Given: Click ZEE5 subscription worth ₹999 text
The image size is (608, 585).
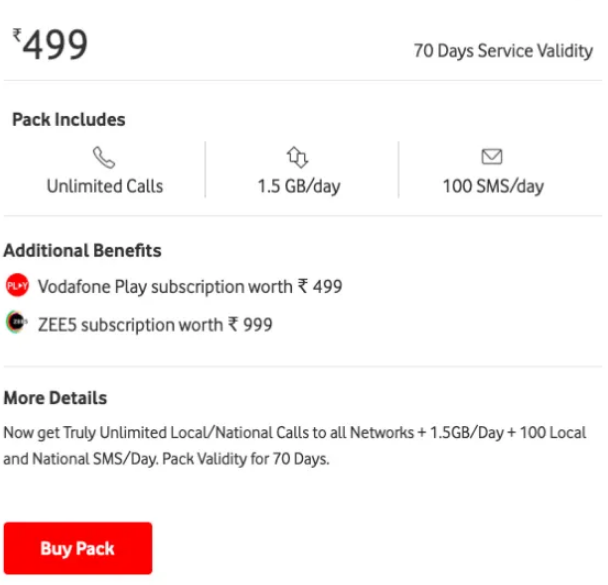Looking at the screenshot, I should 155,324.
